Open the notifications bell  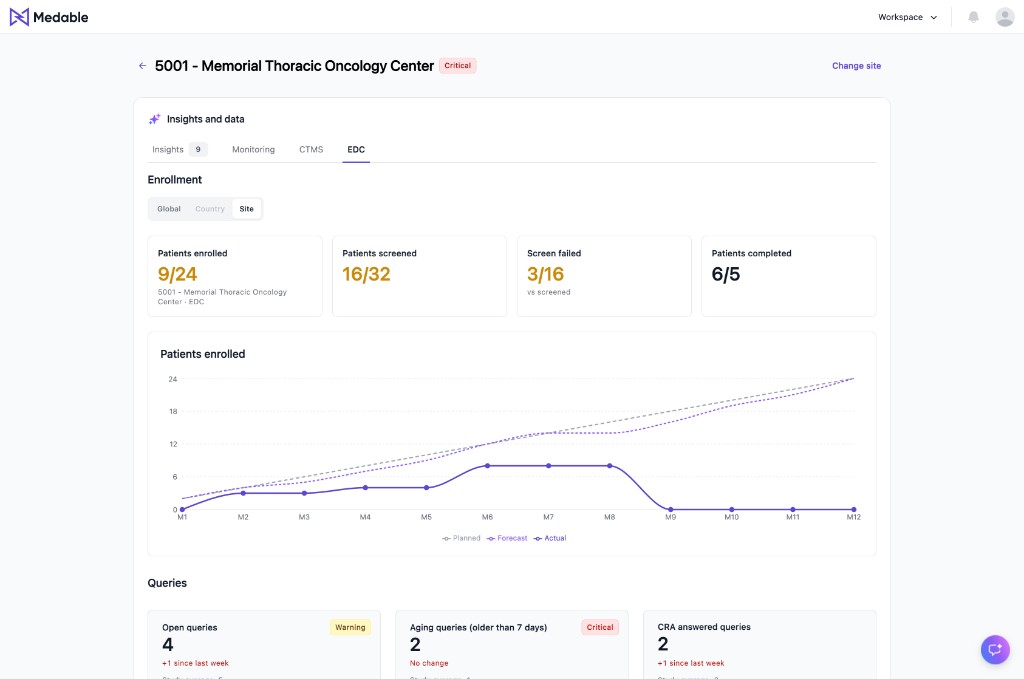click(x=973, y=17)
